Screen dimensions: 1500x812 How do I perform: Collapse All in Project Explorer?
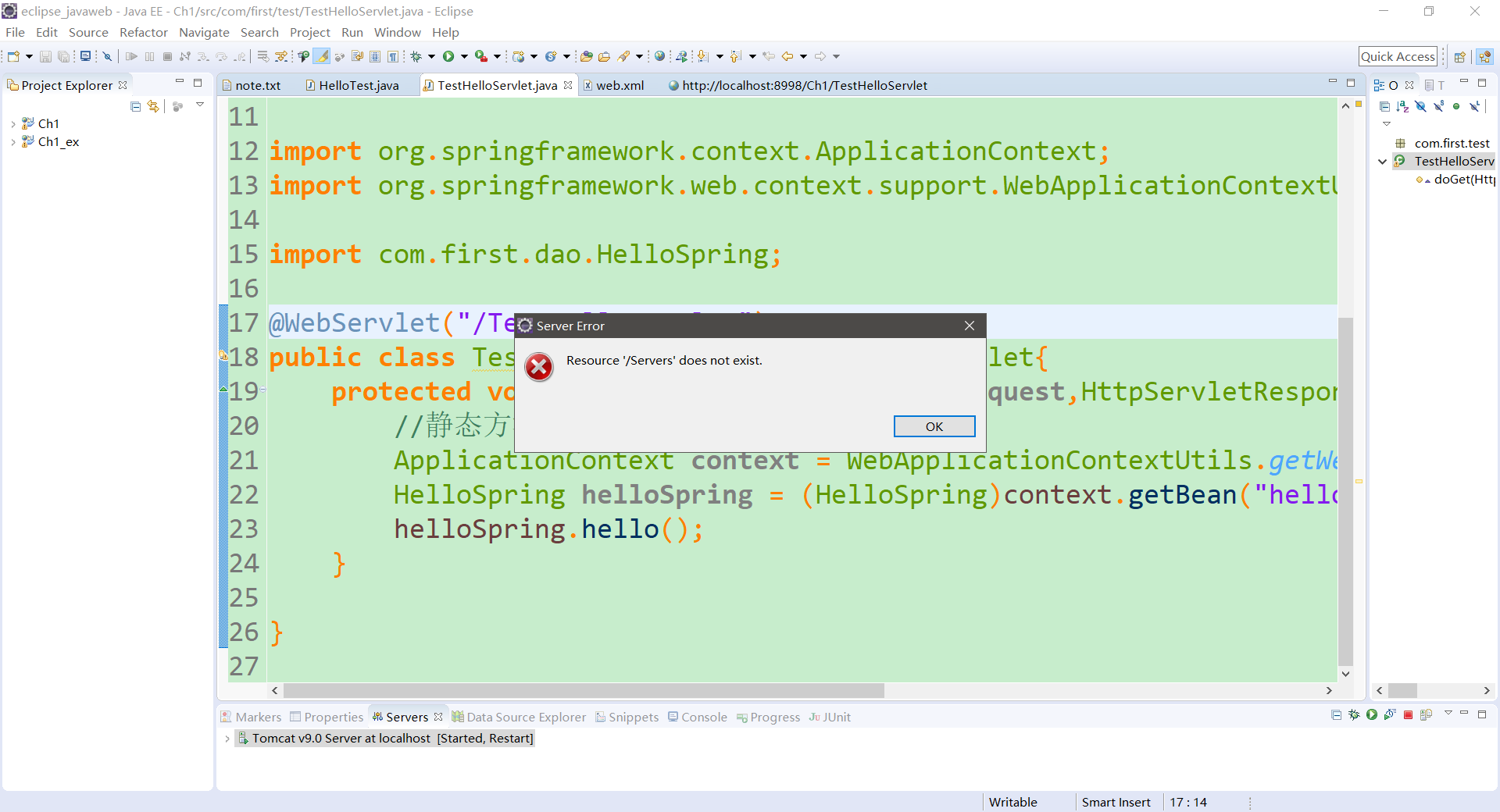click(135, 106)
